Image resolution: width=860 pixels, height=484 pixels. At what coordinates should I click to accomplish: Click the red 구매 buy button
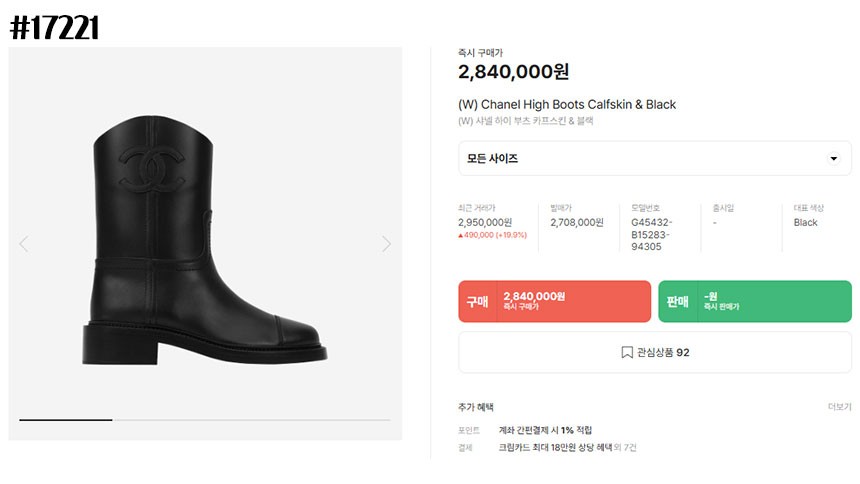pyautogui.click(x=555, y=301)
